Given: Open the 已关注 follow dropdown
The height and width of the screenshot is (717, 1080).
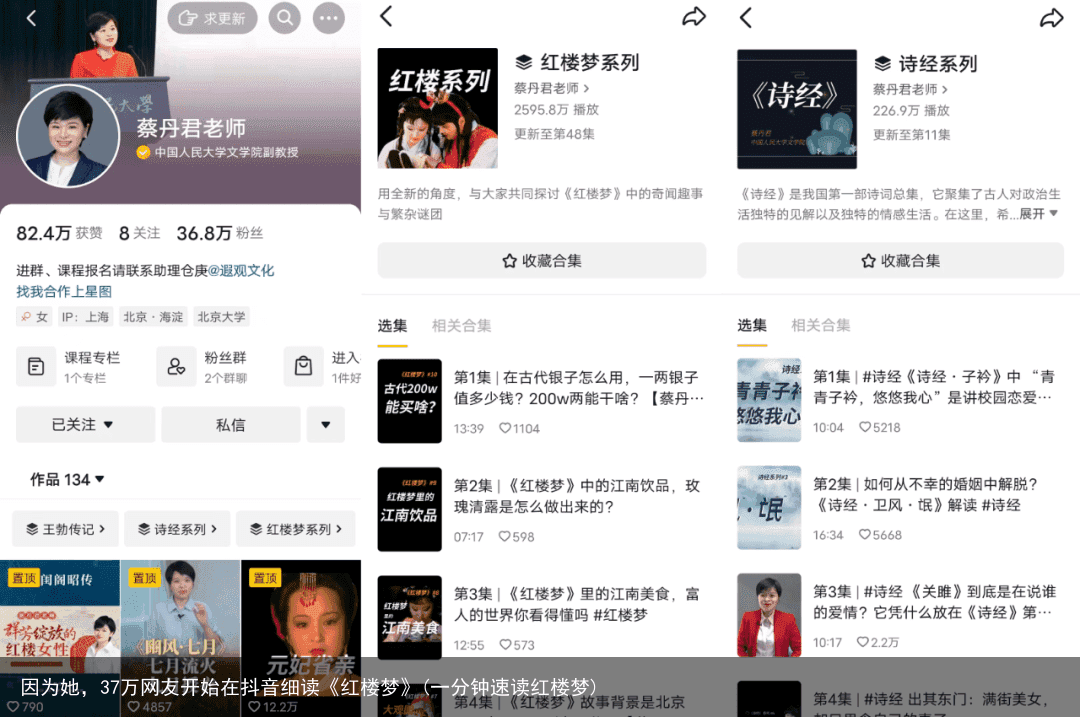Looking at the screenshot, I should point(85,425).
